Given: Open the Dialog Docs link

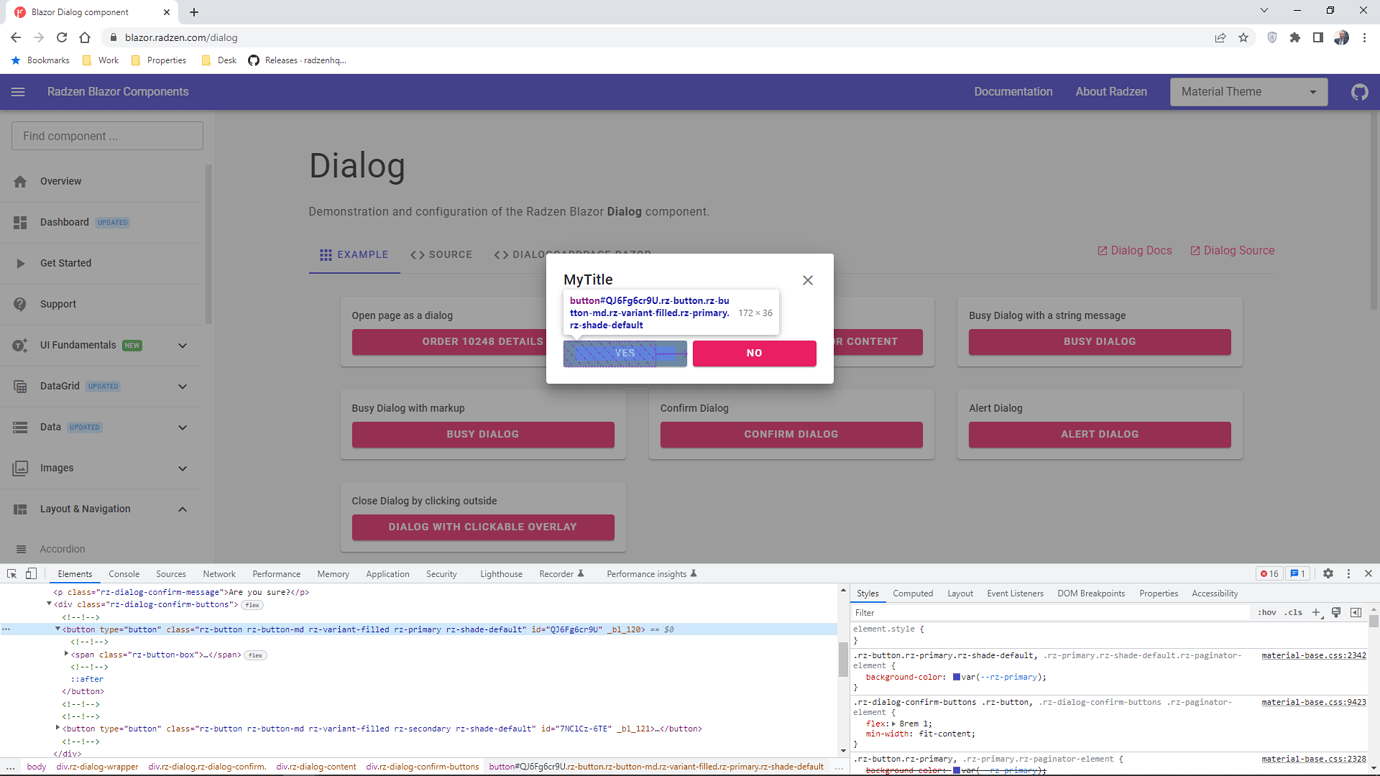Looking at the screenshot, I should click(1135, 251).
